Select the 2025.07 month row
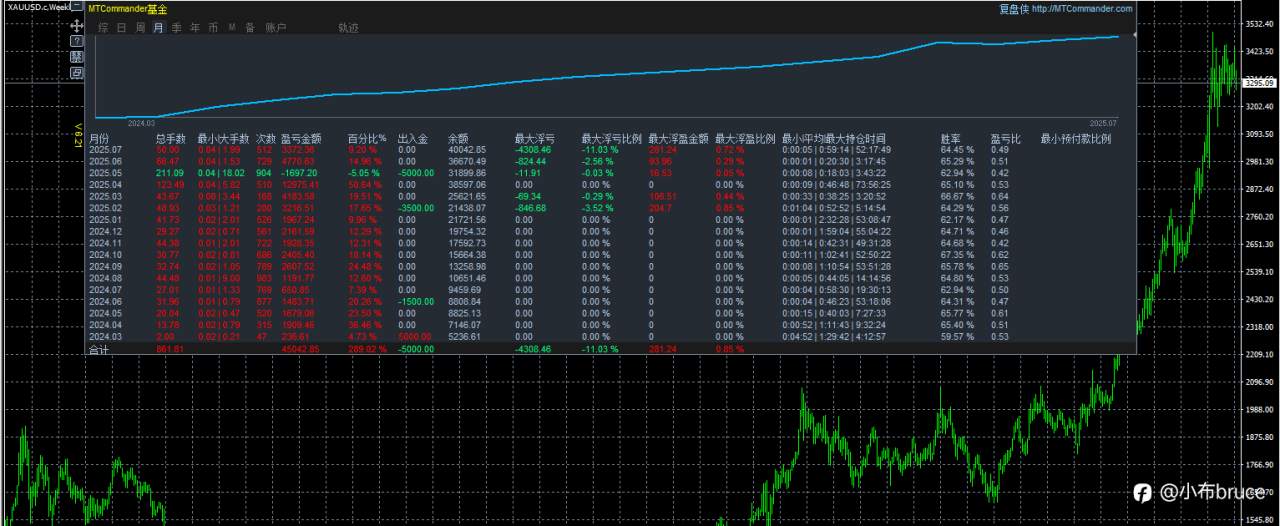 612,150
